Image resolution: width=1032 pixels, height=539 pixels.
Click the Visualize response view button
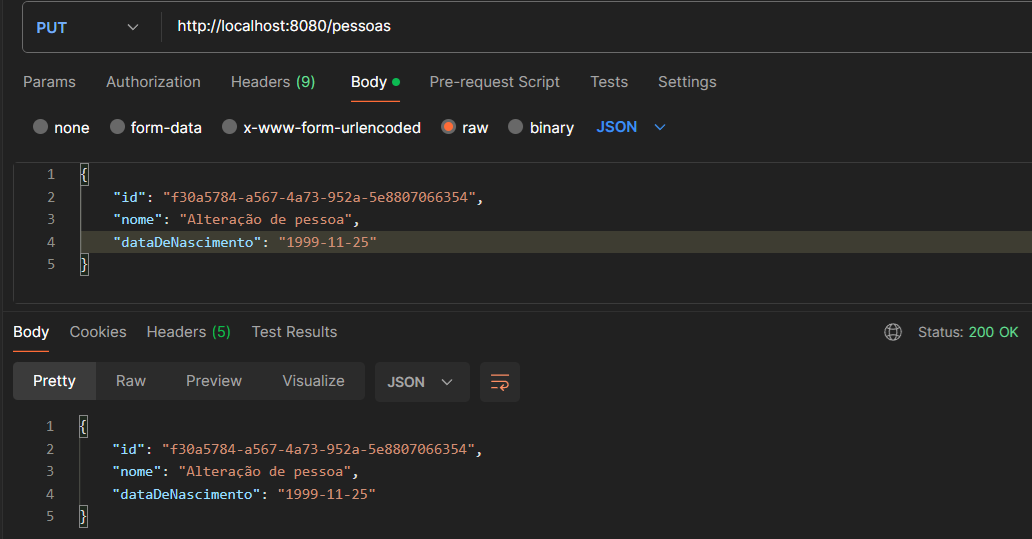(313, 381)
